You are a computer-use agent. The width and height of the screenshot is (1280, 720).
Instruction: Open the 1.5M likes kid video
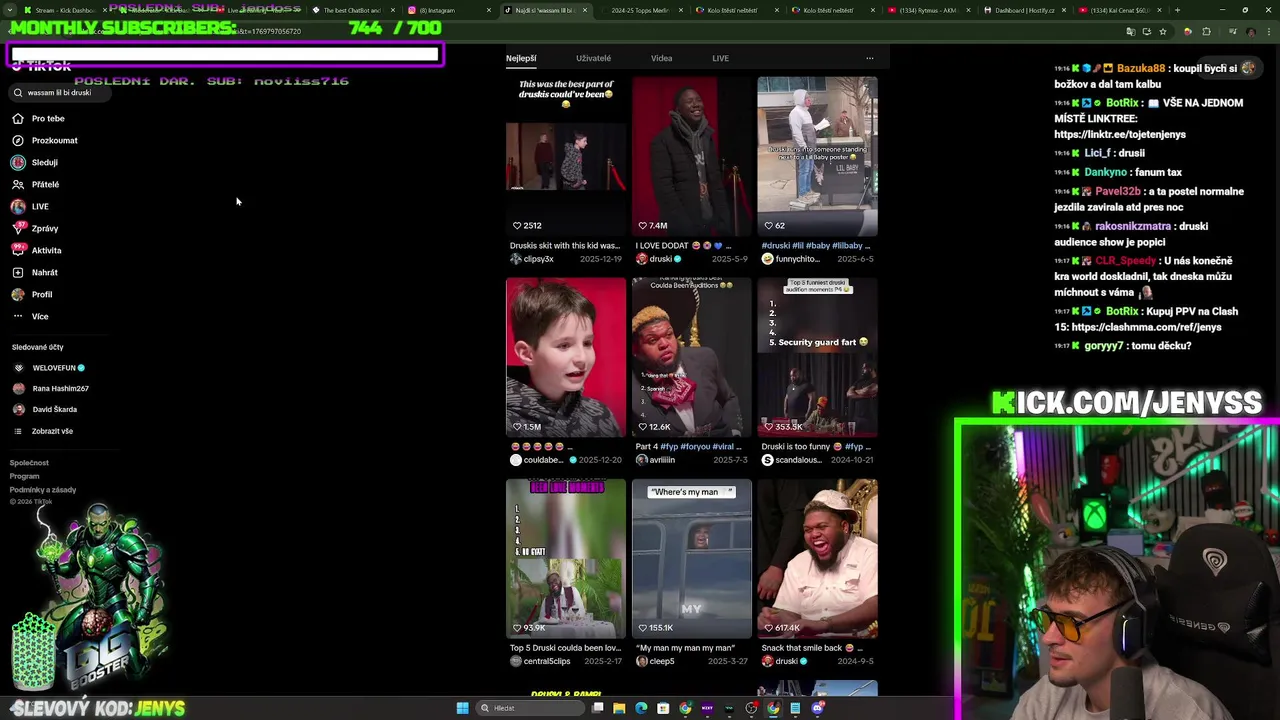[566, 358]
